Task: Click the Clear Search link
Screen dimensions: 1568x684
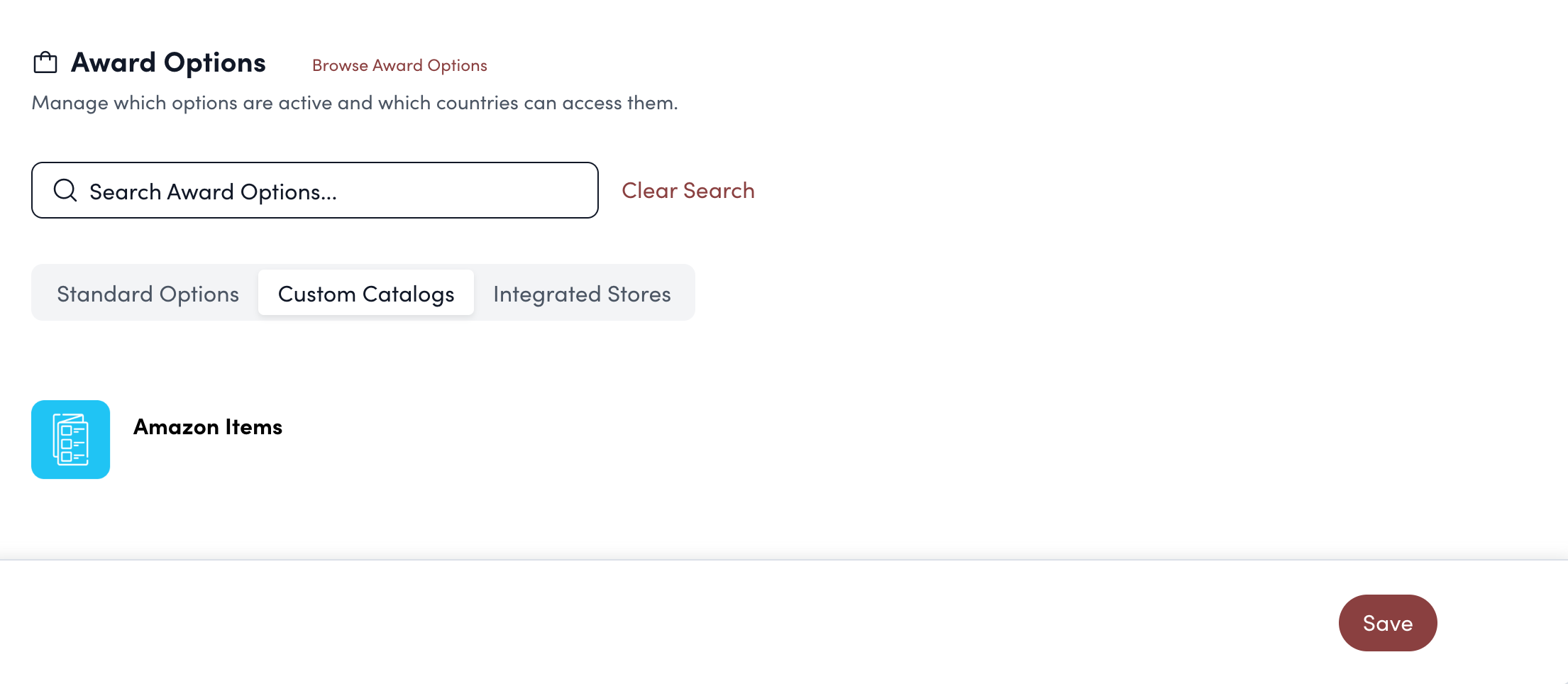Action: 688,190
